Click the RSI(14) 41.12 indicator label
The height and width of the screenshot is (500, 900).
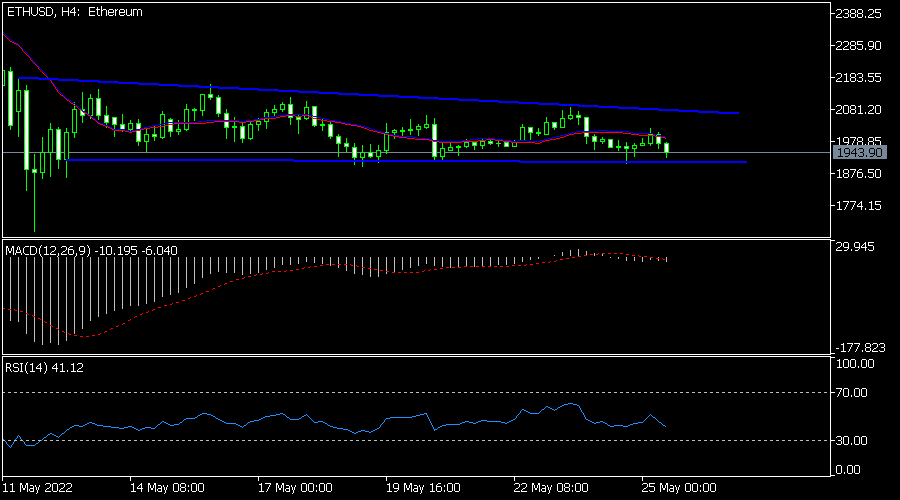(44, 367)
